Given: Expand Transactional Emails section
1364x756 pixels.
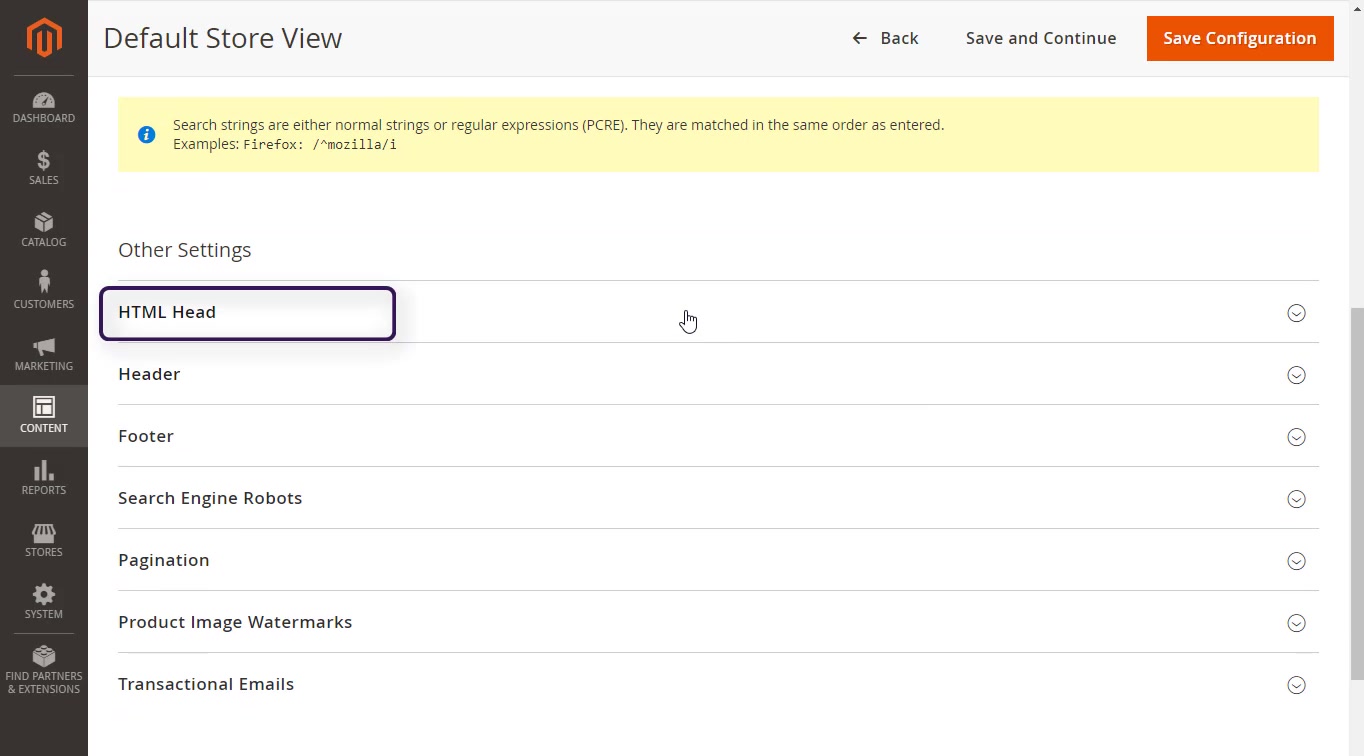Looking at the screenshot, I should (1296, 685).
